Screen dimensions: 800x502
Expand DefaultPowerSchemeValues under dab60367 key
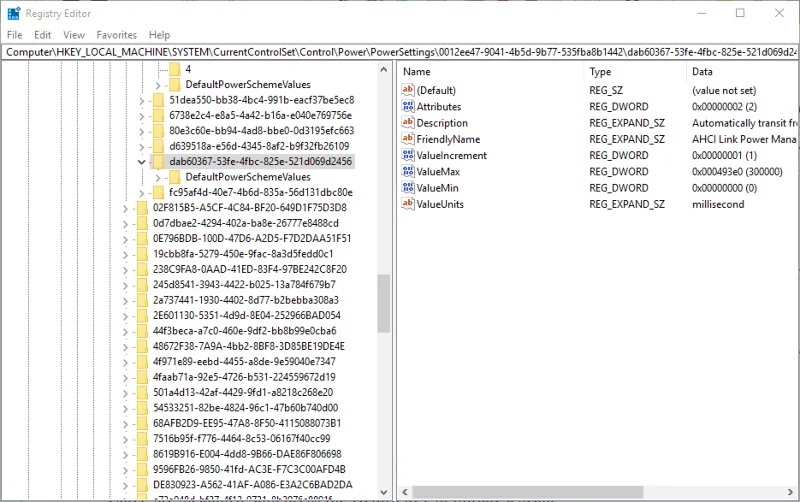pos(158,178)
